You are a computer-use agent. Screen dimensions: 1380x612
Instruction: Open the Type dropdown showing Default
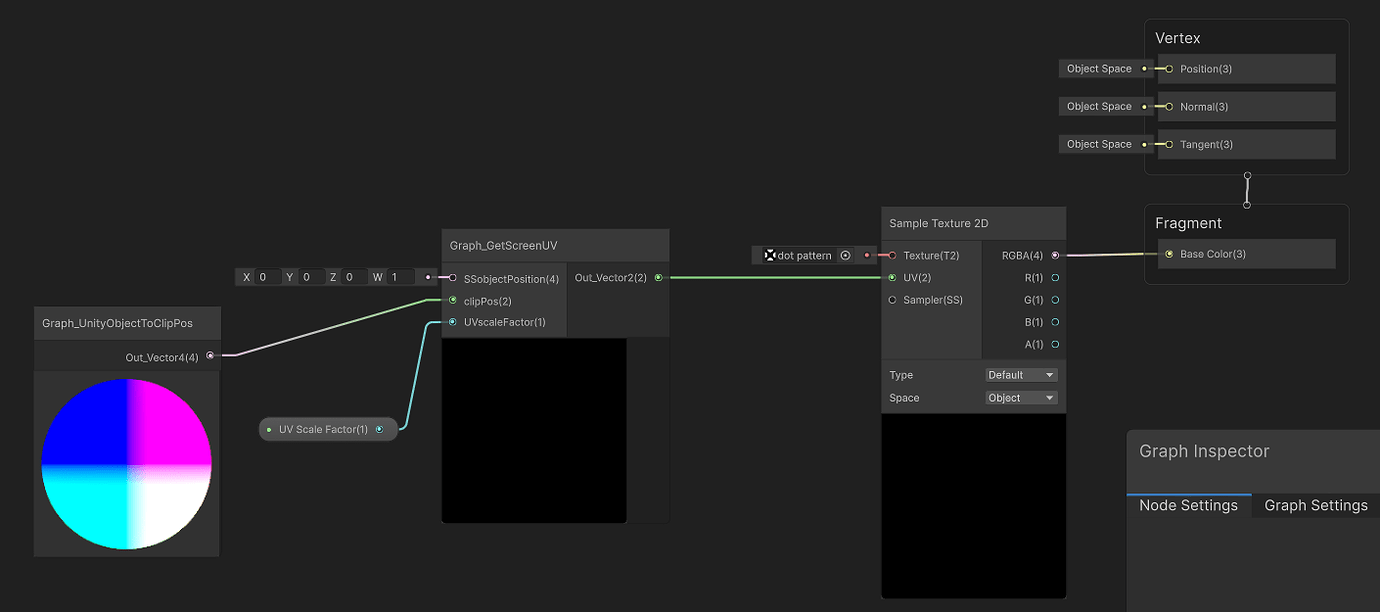click(1020, 374)
